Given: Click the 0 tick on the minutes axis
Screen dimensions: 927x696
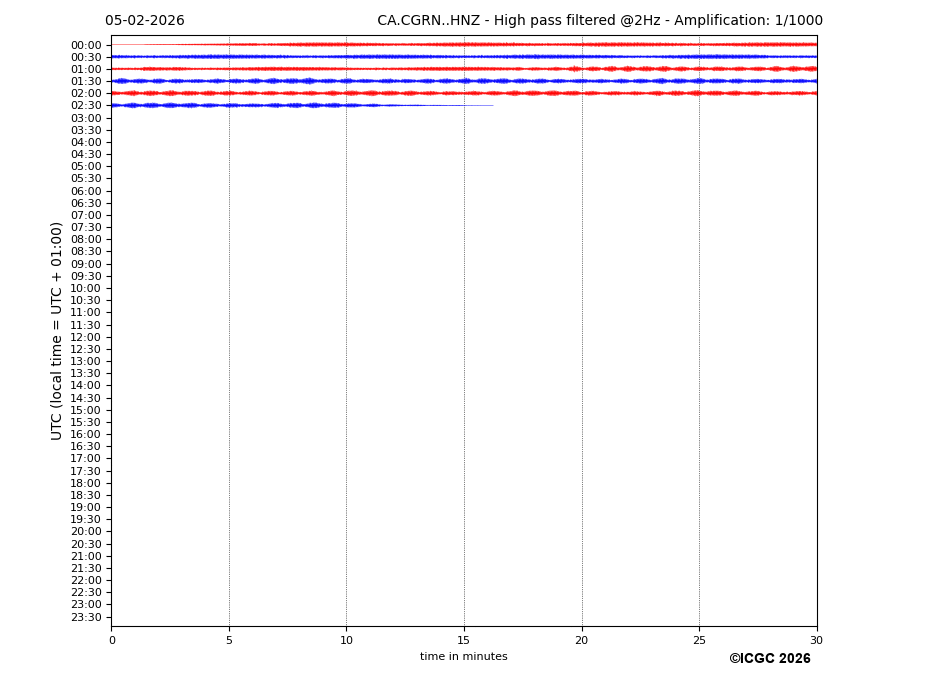Looking at the screenshot, I should (x=112, y=641).
